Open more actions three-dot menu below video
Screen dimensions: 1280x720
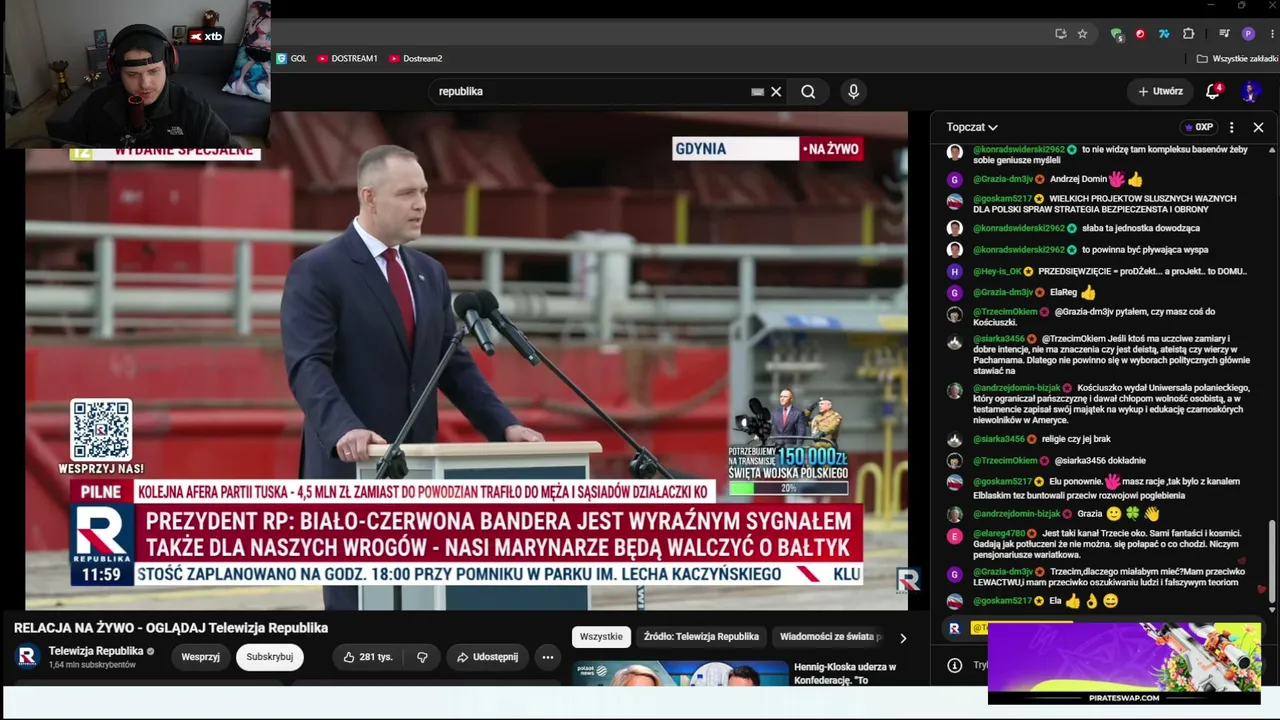pyautogui.click(x=548, y=657)
